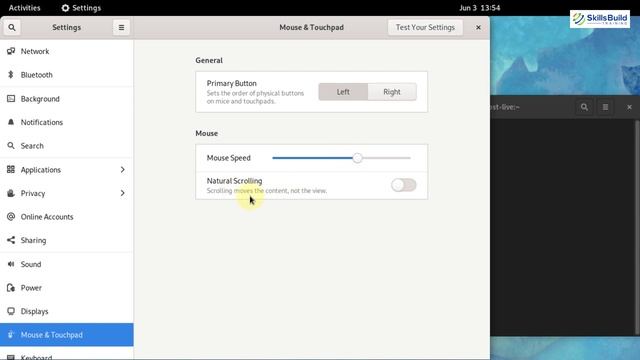The width and height of the screenshot is (640, 360).
Task: Click the Network sidebar icon
Action: point(11,51)
